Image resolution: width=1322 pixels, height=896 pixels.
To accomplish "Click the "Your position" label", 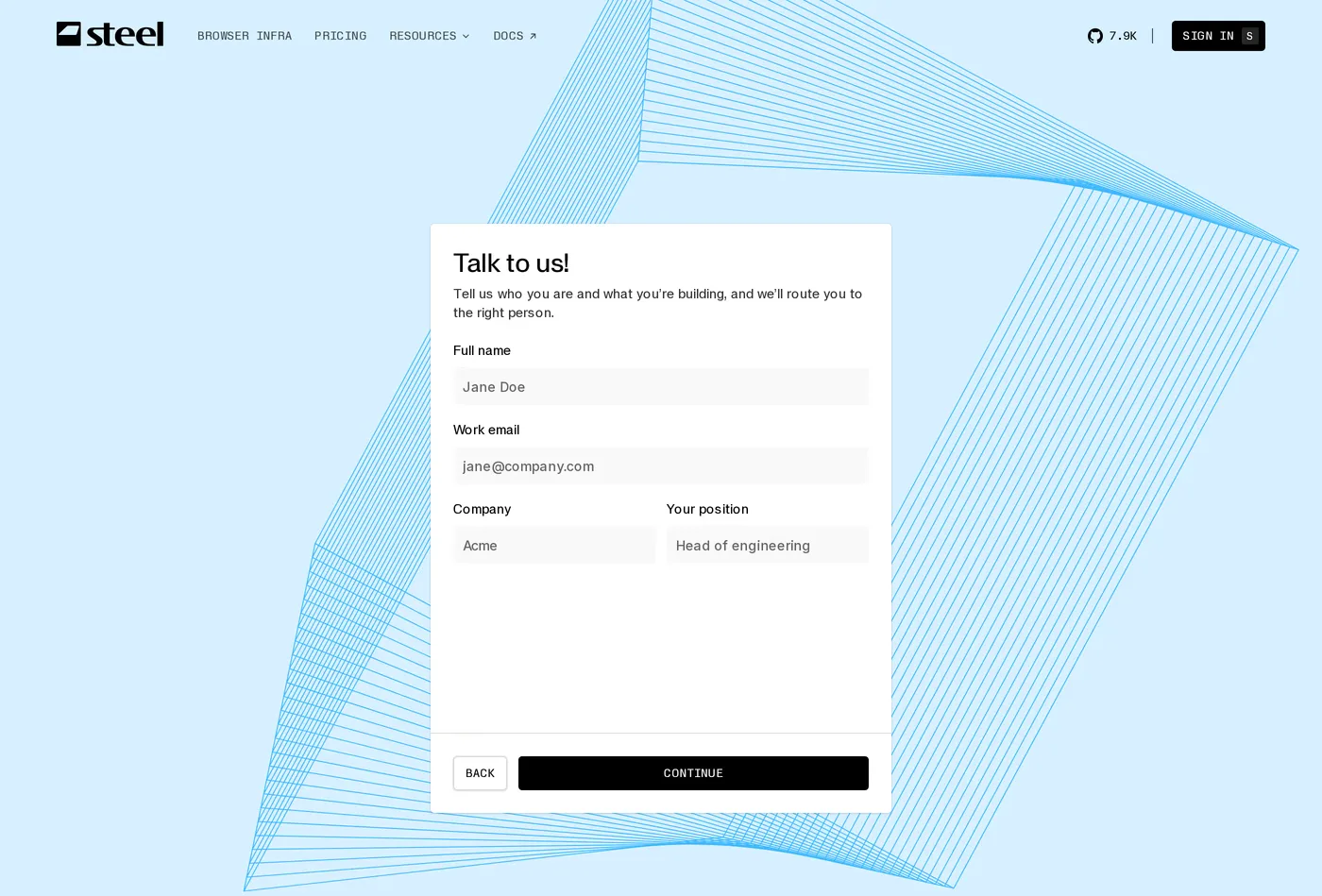I will [x=707, y=509].
